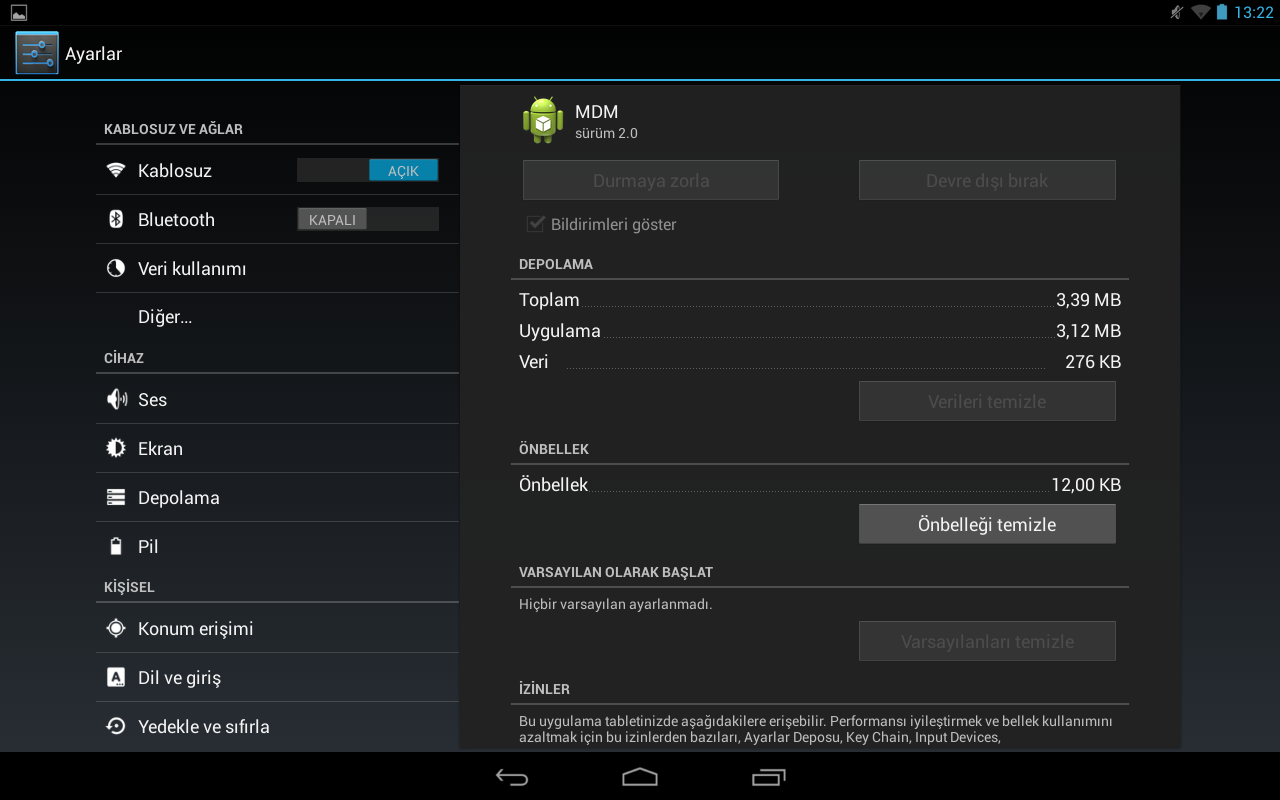Viewport: 1280px width, 800px height.
Task: Tap the MDM app name
Action: click(x=596, y=112)
